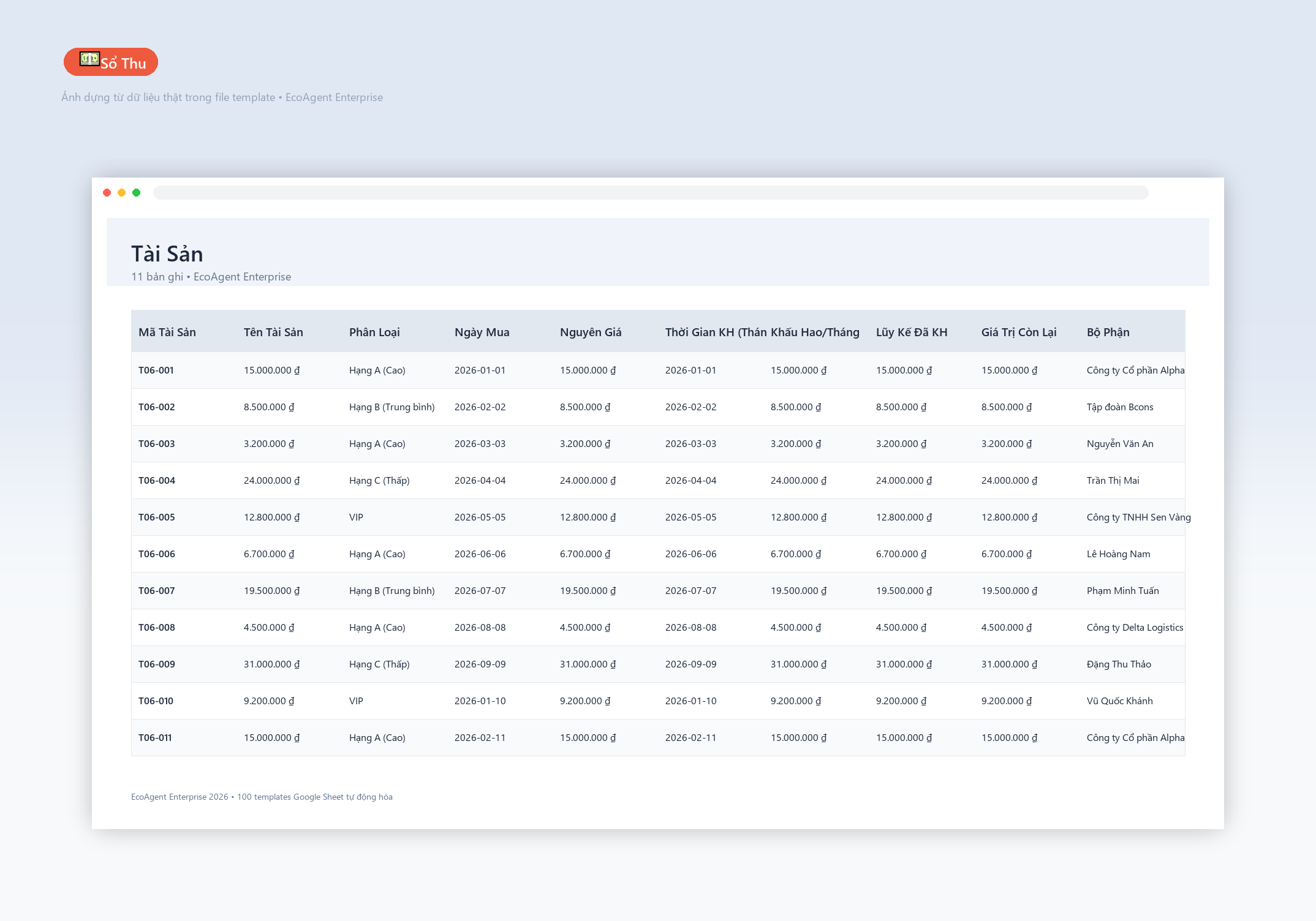The height and width of the screenshot is (921, 1316).
Task: Click the asset code T06-005
Action: coord(157,517)
